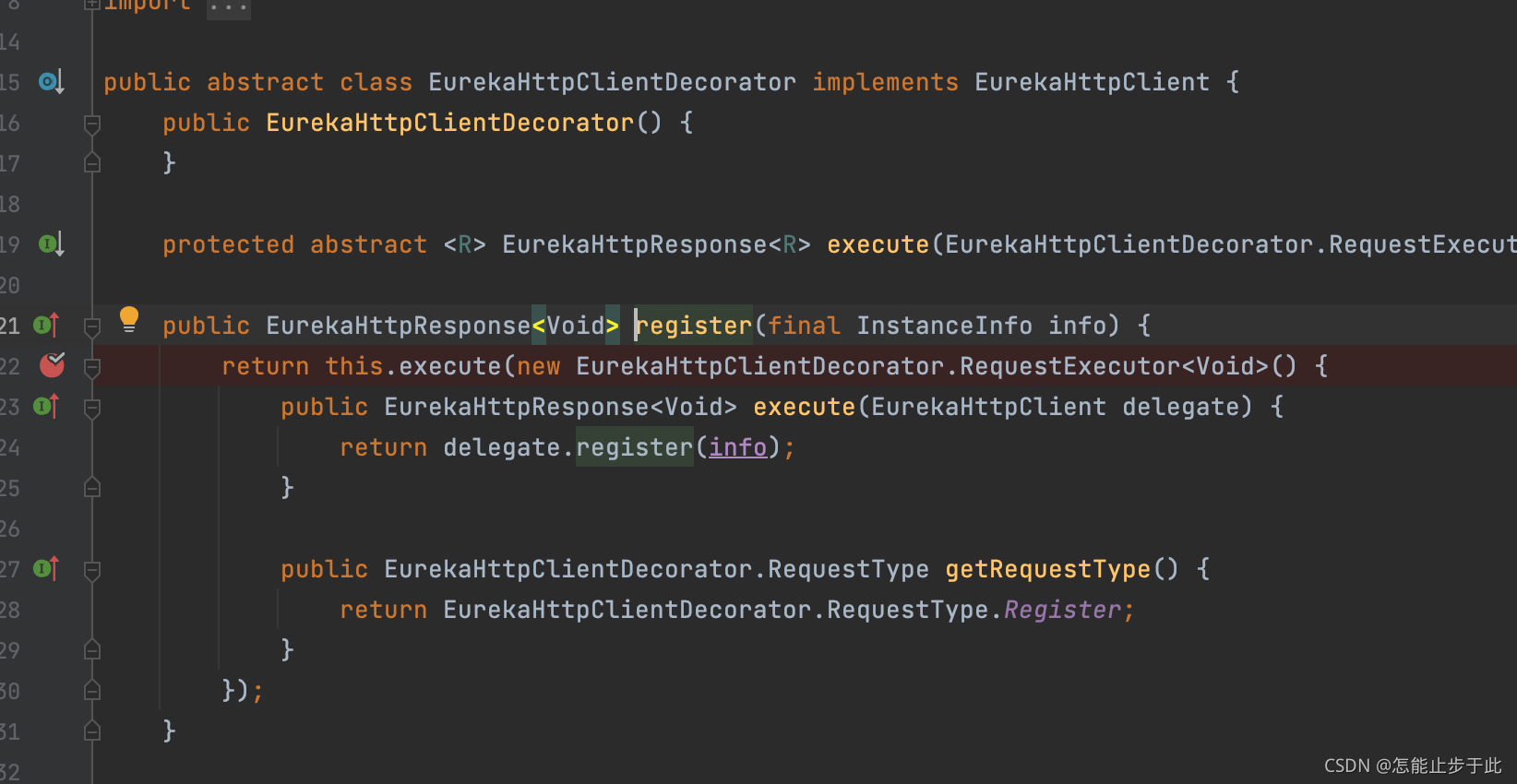Click the getRequestType method name

point(1047,569)
